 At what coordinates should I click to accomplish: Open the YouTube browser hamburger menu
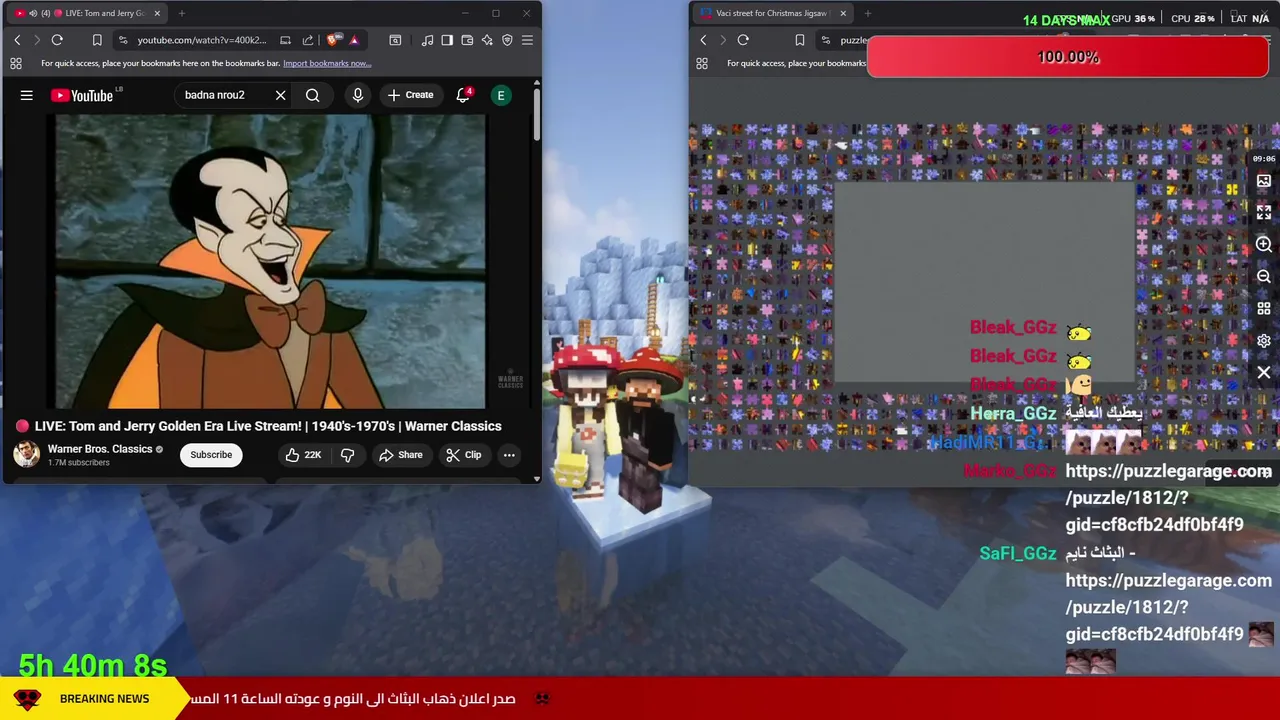pos(527,40)
